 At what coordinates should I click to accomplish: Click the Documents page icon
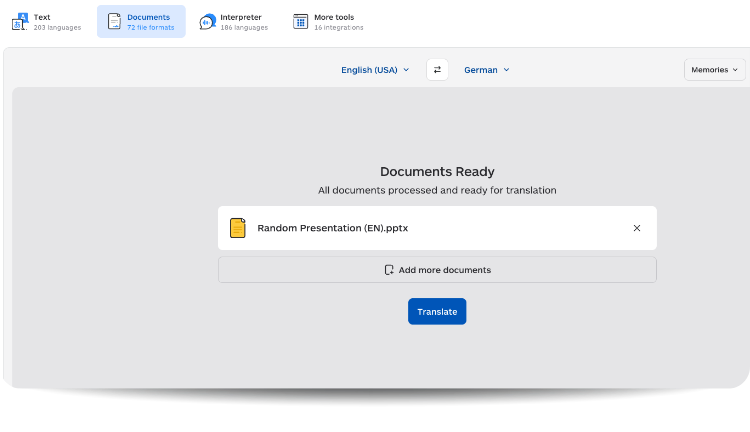coord(114,22)
